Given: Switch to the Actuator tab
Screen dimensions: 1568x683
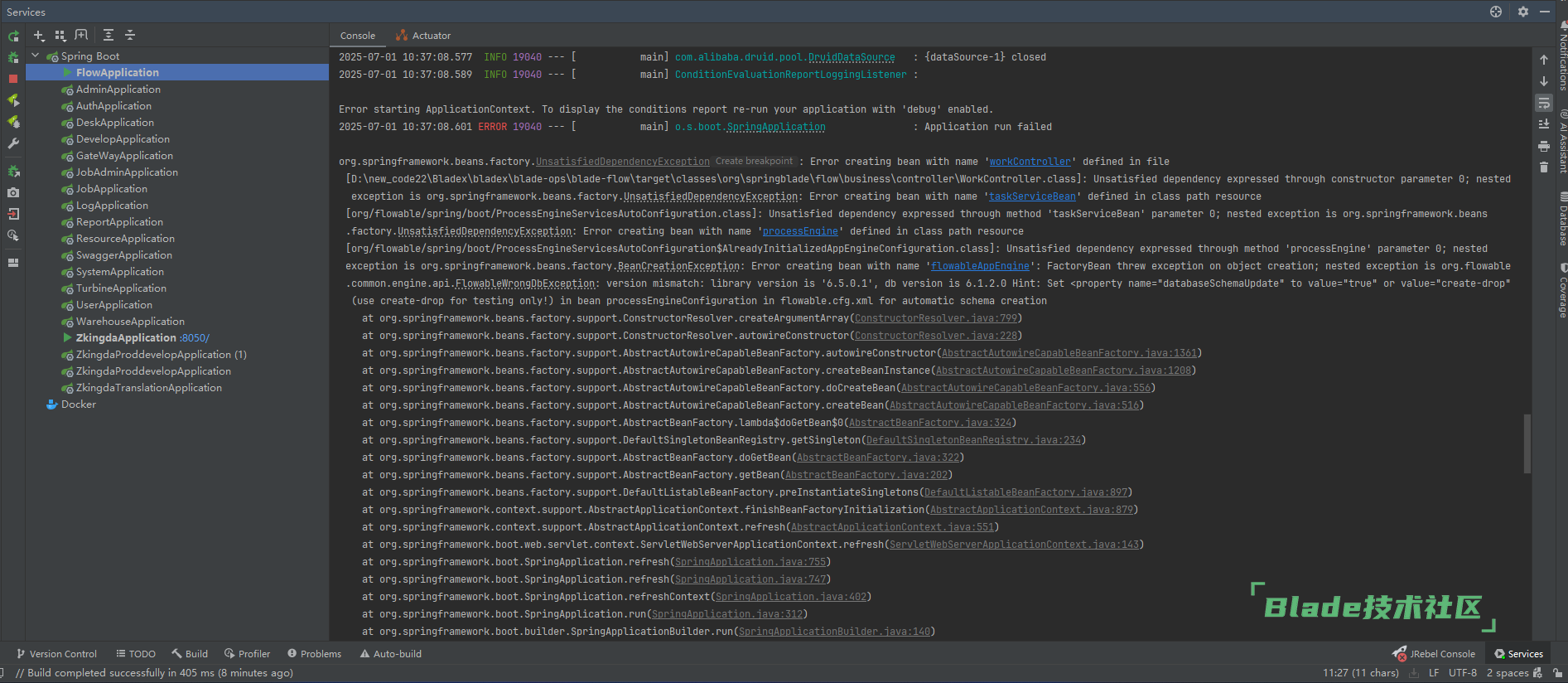Looking at the screenshot, I should (x=423, y=36).
